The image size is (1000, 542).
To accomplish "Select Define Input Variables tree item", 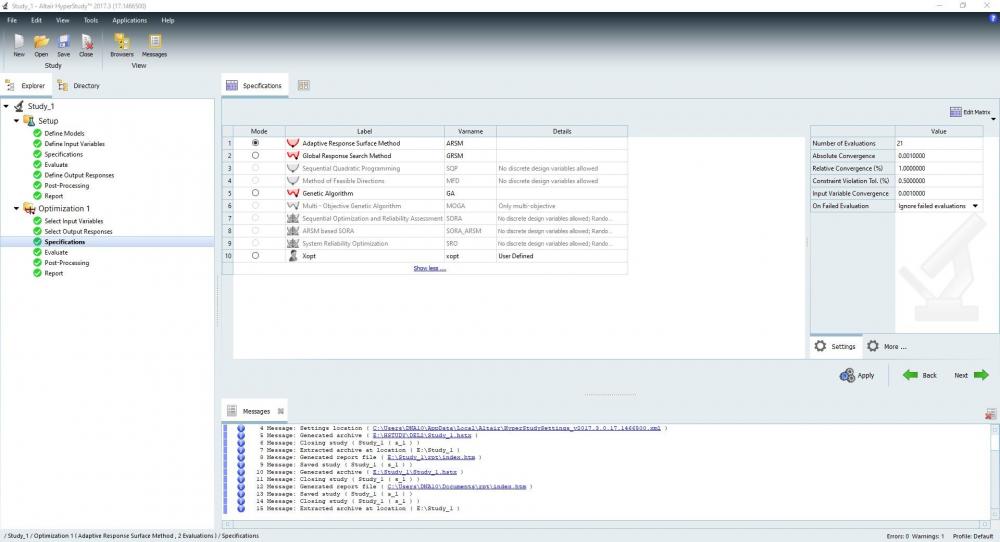I will tap(75, 144).
